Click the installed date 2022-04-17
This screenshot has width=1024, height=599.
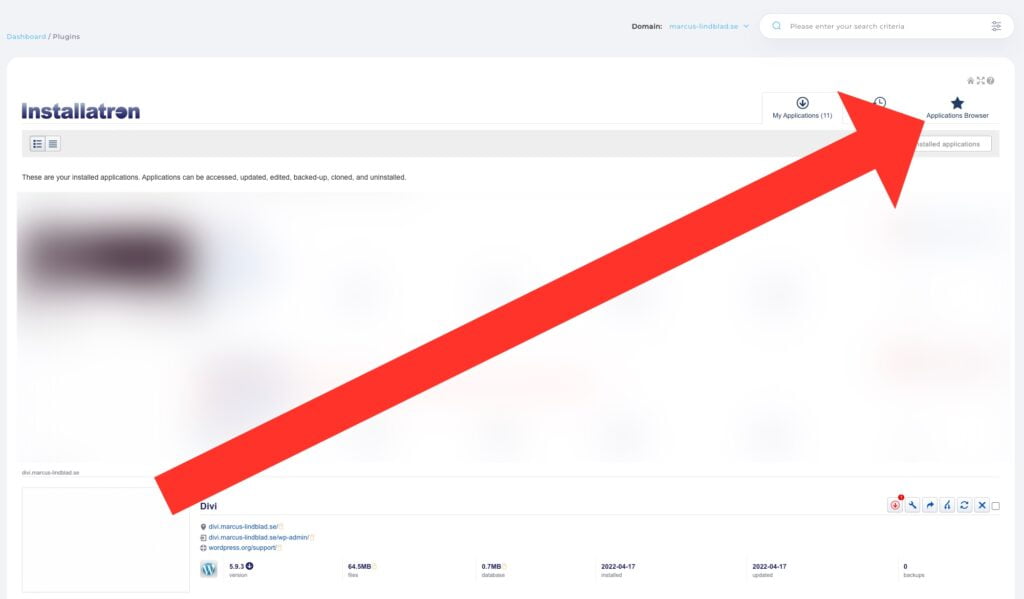(x=618, y=566)
